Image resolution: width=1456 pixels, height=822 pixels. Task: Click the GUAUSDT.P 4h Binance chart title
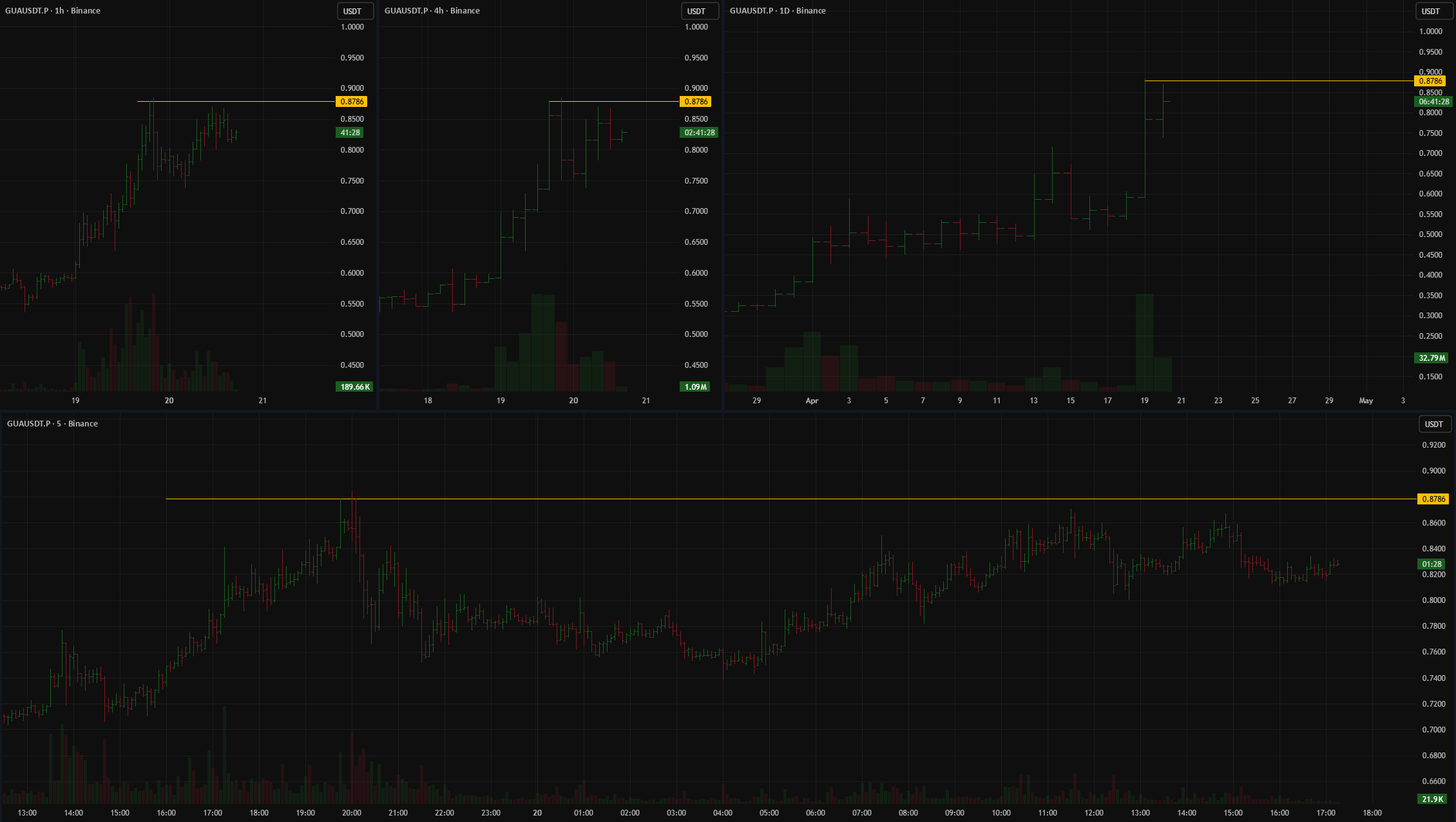[x=432, y=11]
